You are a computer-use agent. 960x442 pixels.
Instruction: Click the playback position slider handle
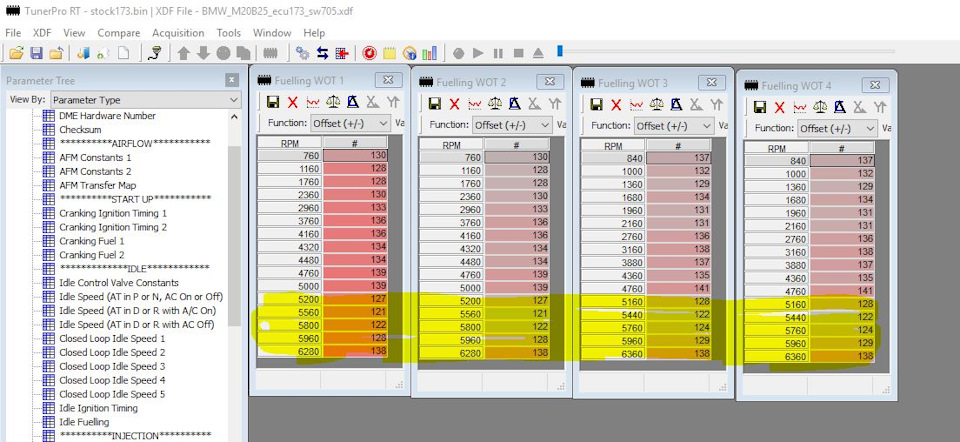(x=560, y=51)
